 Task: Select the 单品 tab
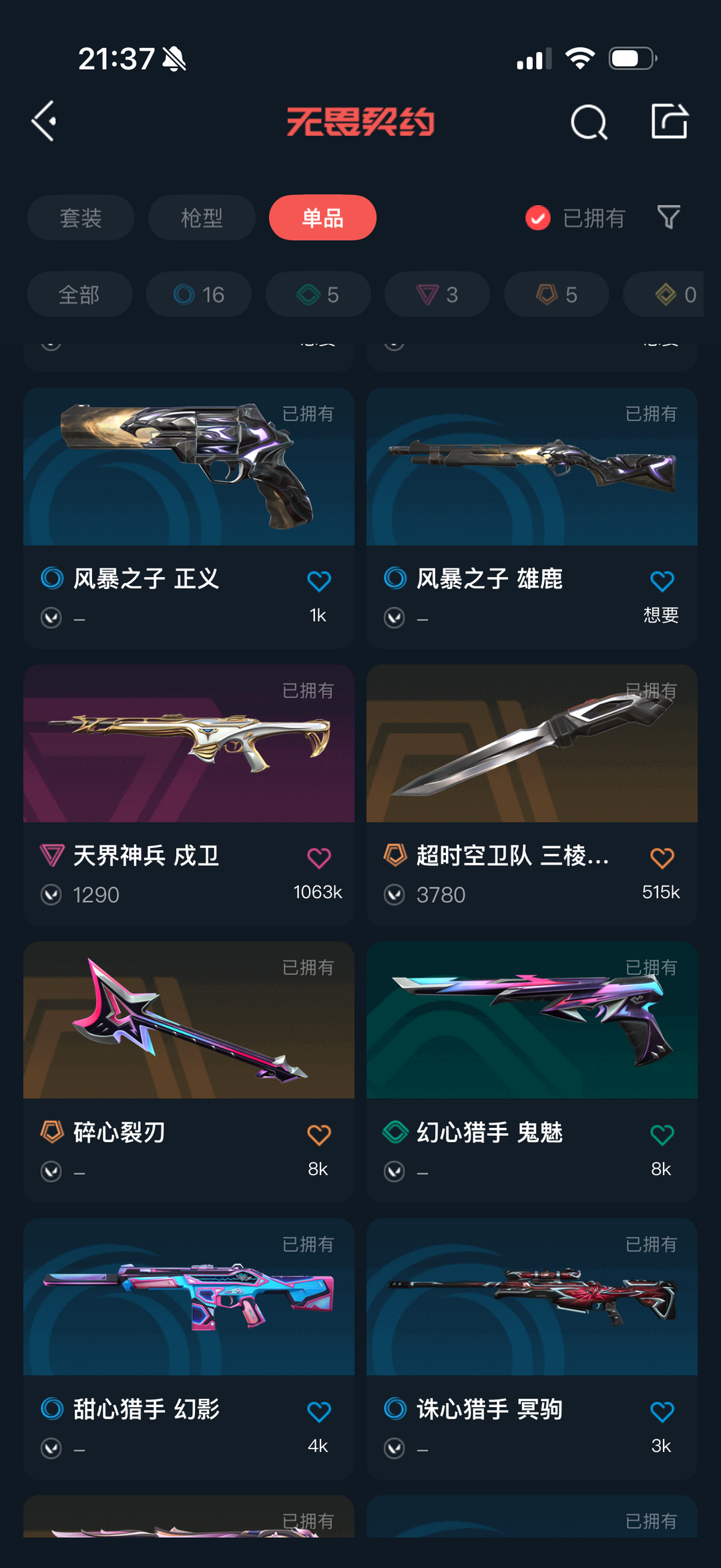click(322, 218)
